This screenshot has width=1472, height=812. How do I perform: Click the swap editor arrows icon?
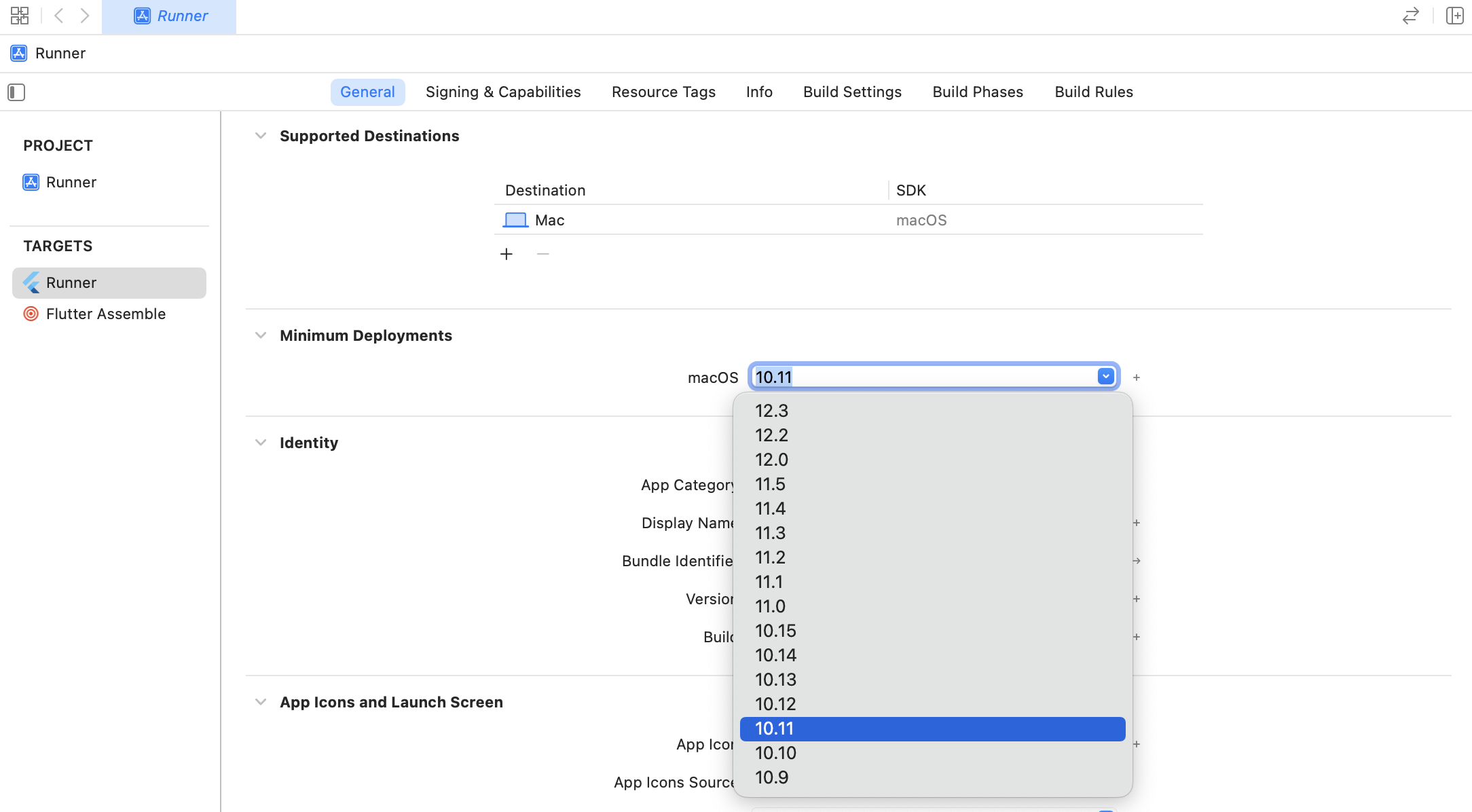pyautogui.click(x=1411, y=16)
